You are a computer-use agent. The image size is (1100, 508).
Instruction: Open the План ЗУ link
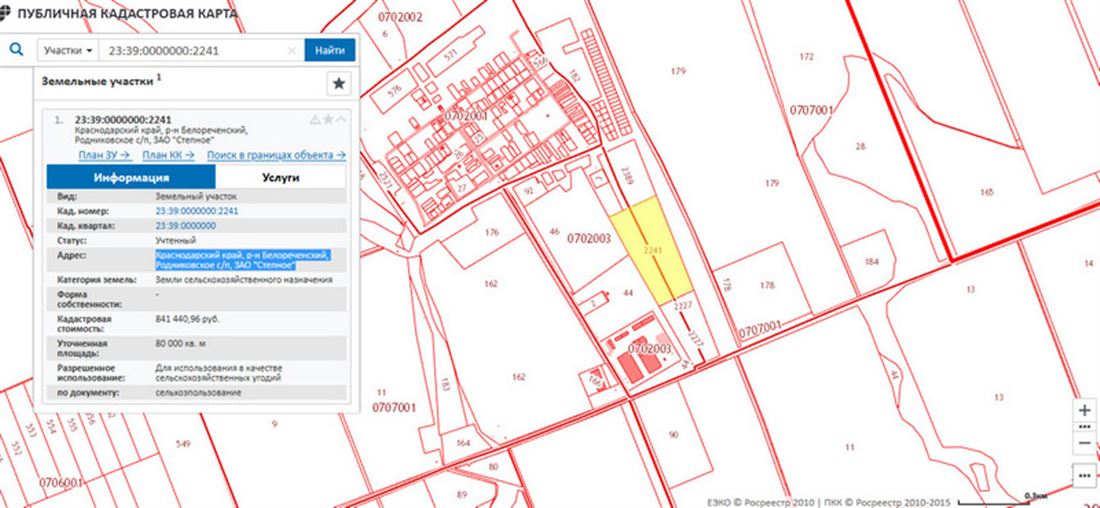(104, 155)
